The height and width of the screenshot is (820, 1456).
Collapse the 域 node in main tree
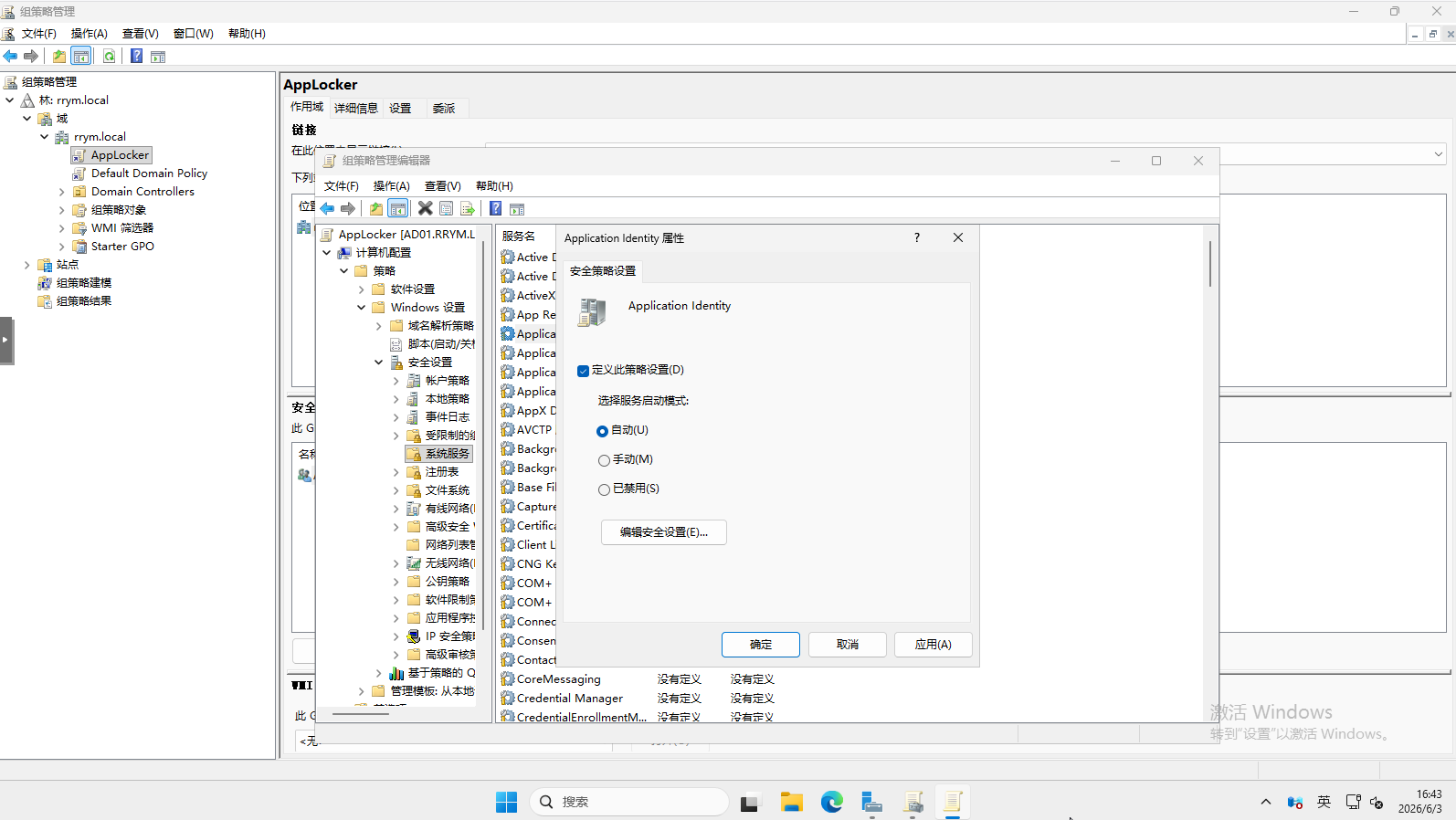[x=27, y=119]
